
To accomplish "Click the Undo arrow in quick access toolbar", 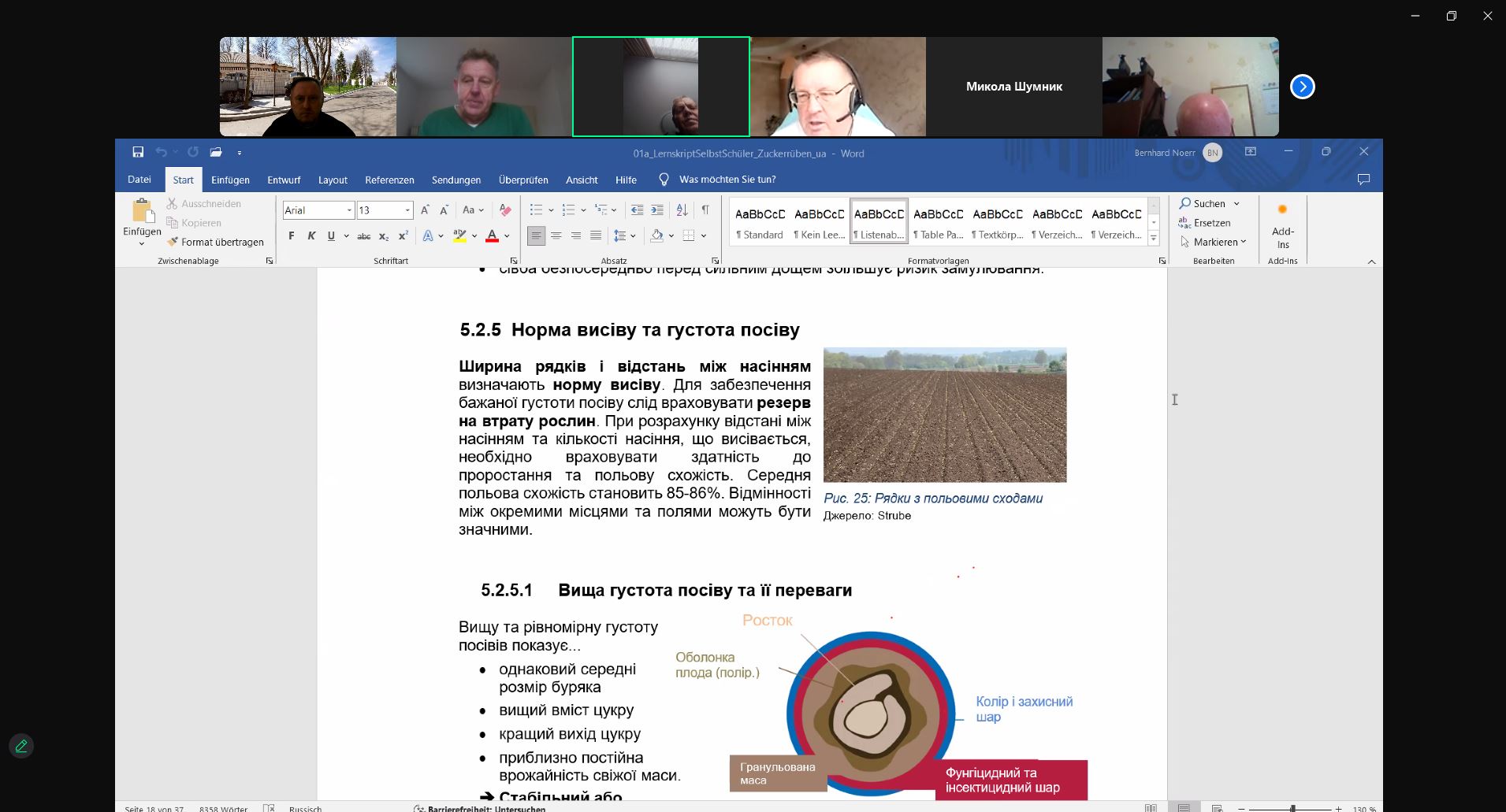I will (161, 152).
